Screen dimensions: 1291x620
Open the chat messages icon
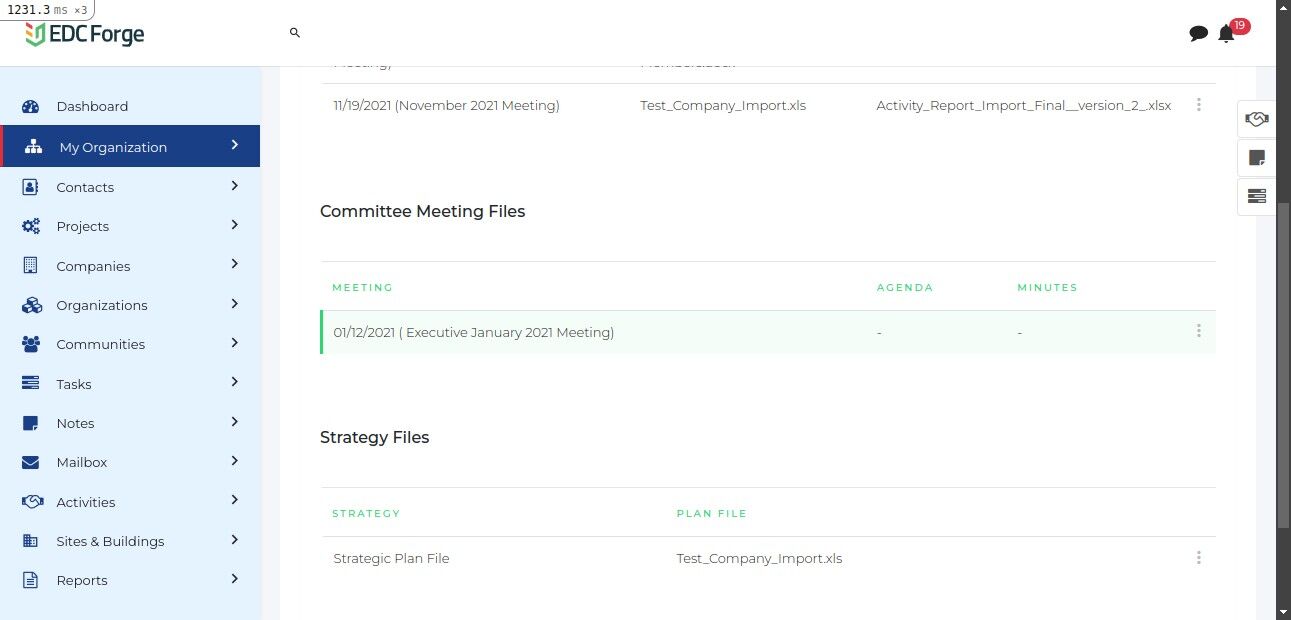pos(1198,34)
